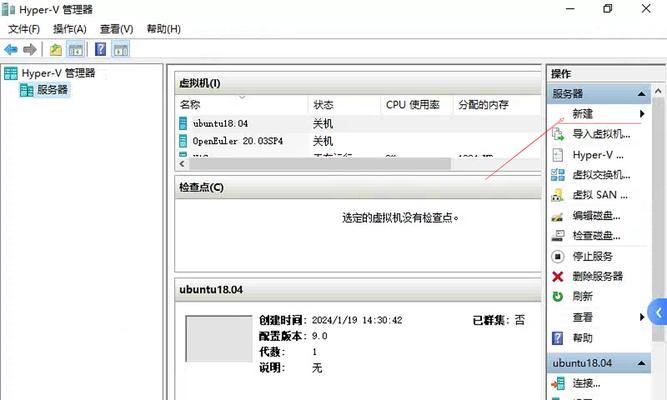
Task: Click the 编辑磁盘 icon
Action: [557, 216]
